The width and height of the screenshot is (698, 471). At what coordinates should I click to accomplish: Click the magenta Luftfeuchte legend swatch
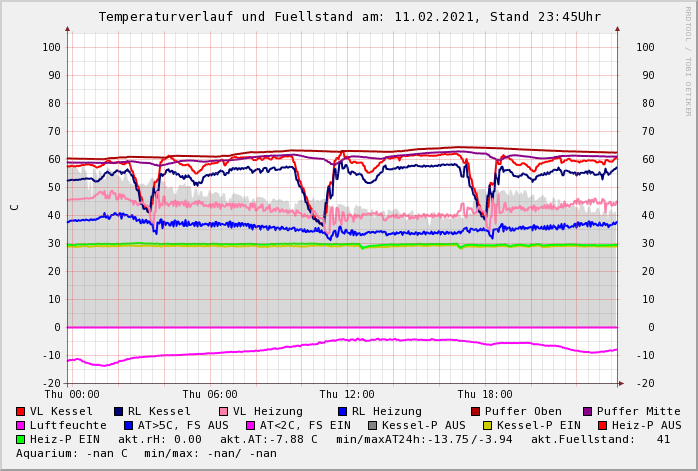[x=21, y=425]
